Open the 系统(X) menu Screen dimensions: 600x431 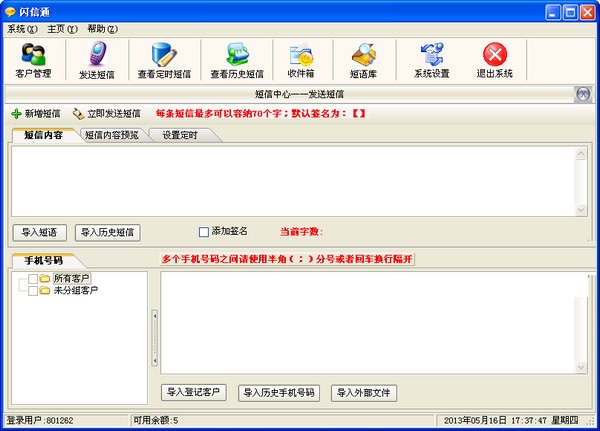pos(23,29)
